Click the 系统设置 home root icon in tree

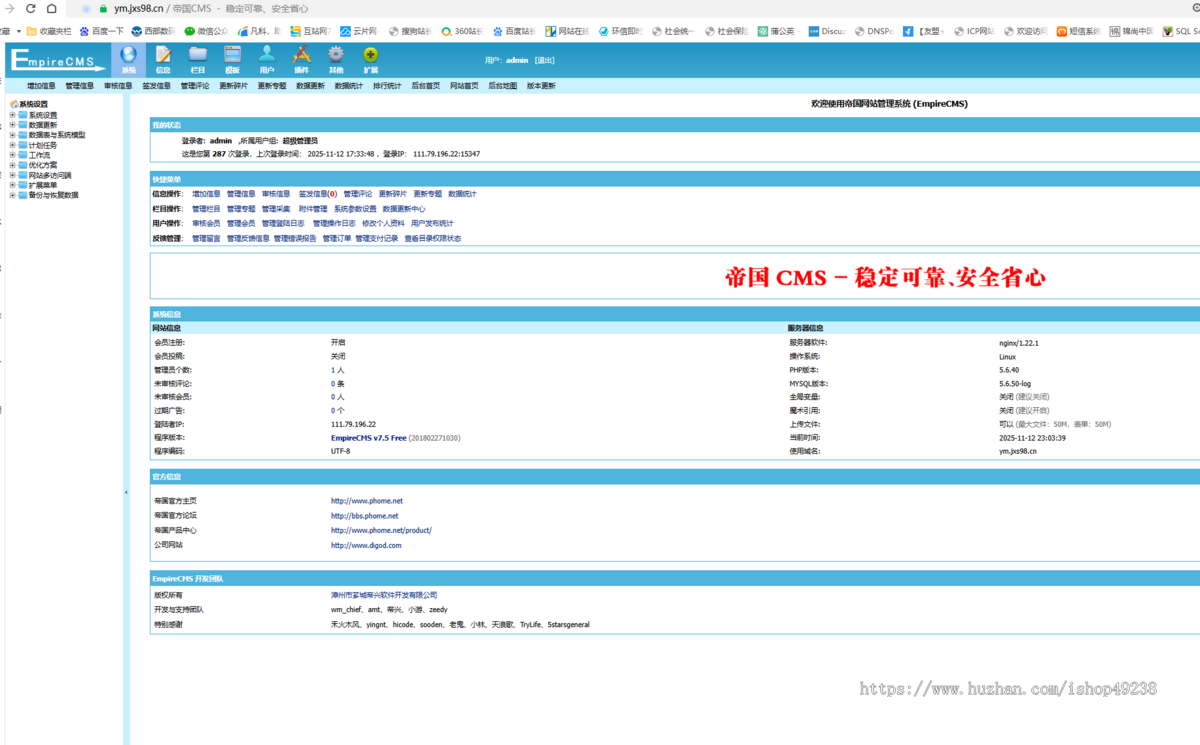click(14, 104)
